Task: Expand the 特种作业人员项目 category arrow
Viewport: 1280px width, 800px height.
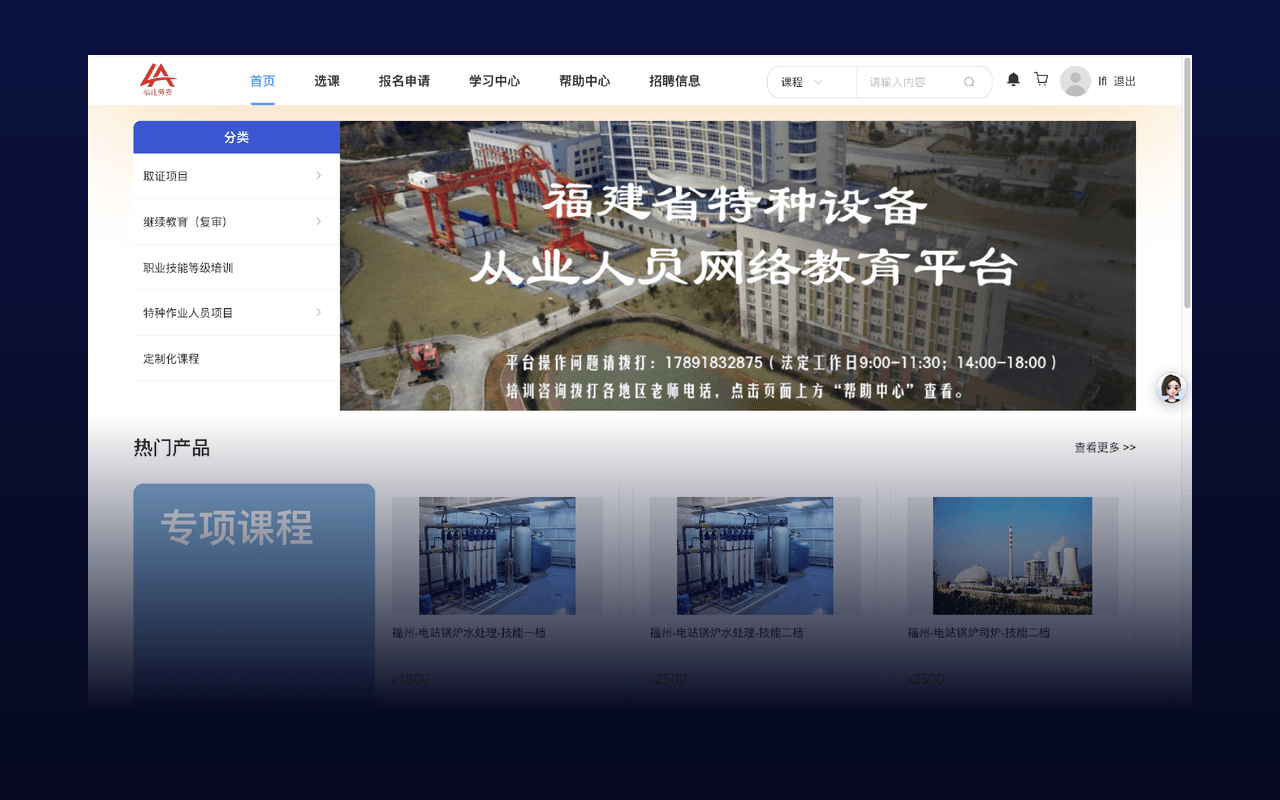Action: 319,313
